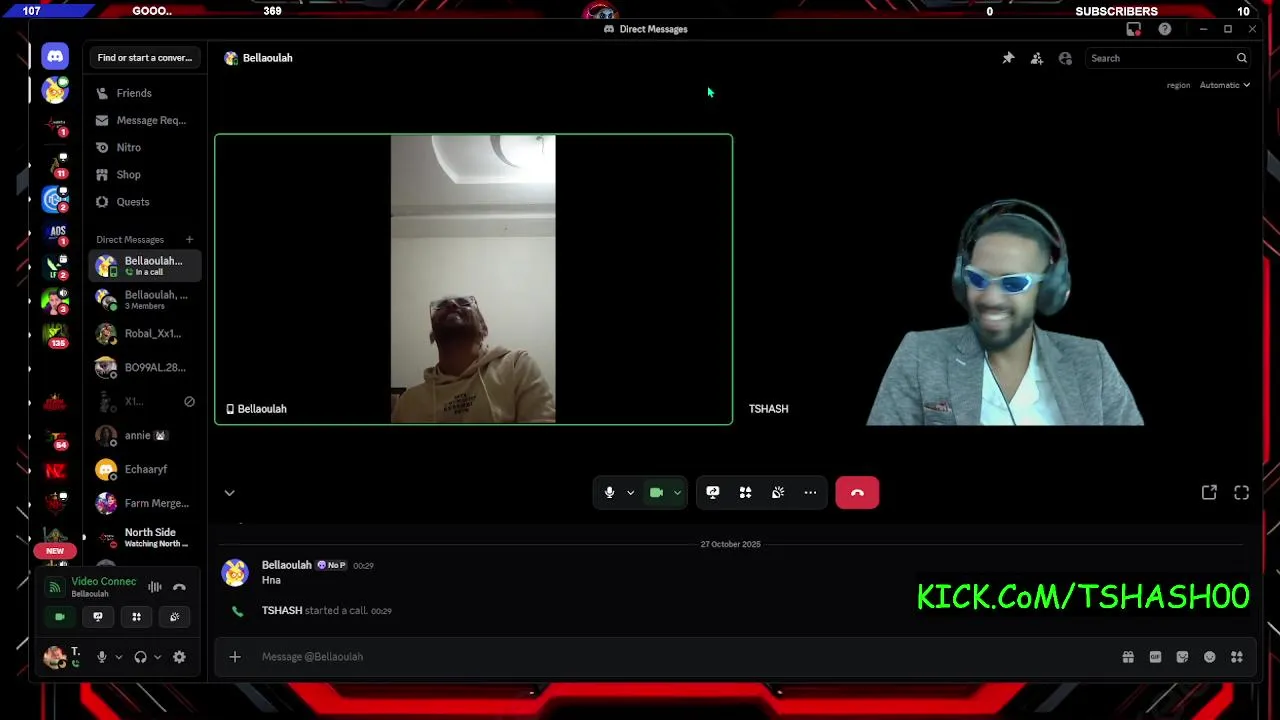Open camera options arrow in call toolbar

pos(677,492)
